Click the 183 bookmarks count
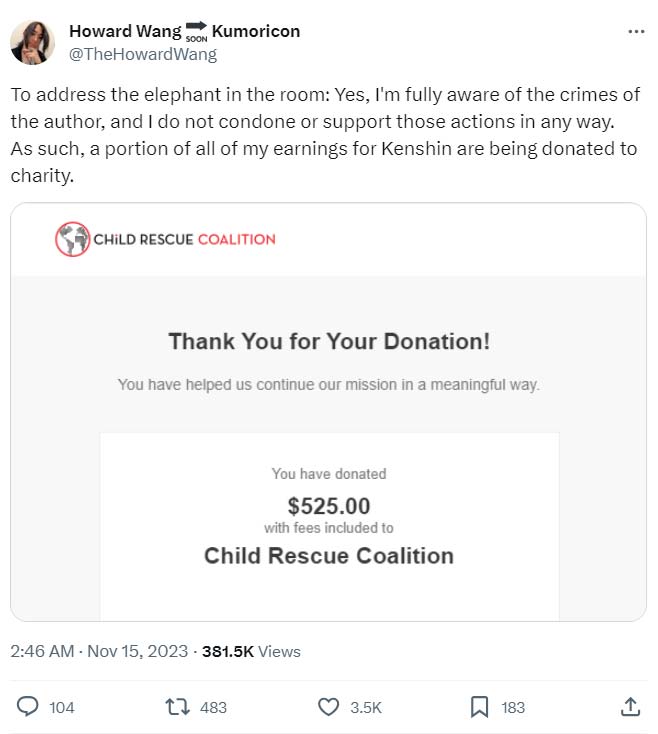The width and height of the screenshot is (658, 734). (513, 707)
